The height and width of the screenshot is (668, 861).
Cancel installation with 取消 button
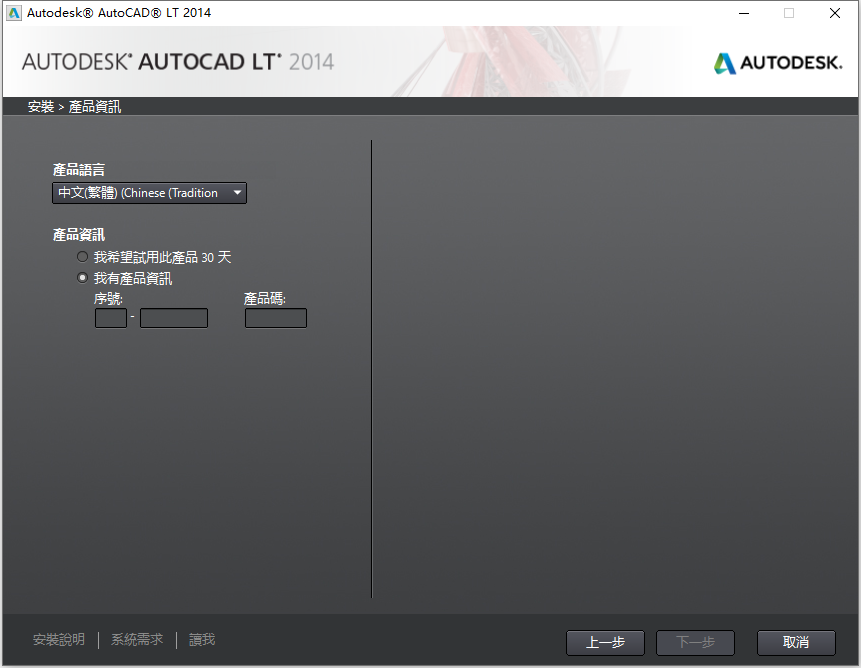click(796, 642)
